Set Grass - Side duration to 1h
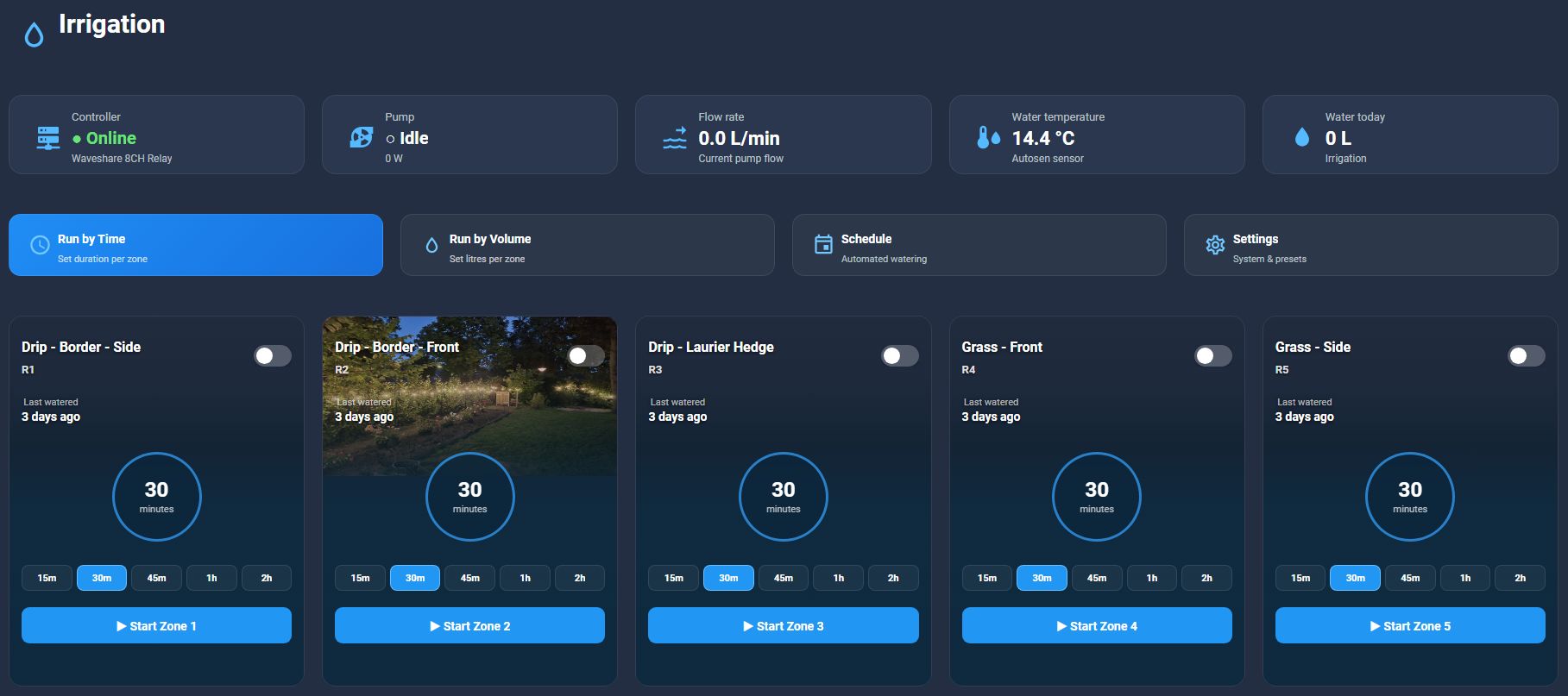1568x696 pixels. [x=1465, y=578]
